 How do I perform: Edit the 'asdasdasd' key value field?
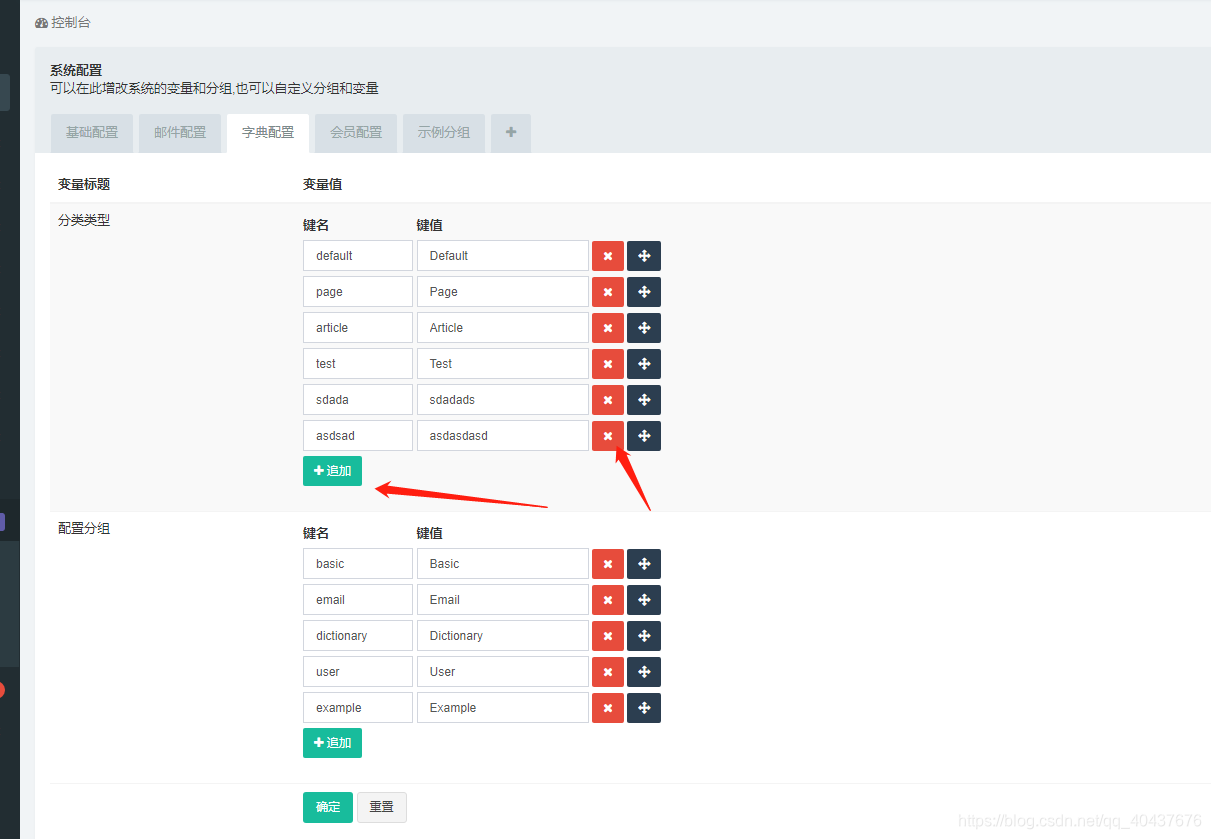click(x=503, y=436)
